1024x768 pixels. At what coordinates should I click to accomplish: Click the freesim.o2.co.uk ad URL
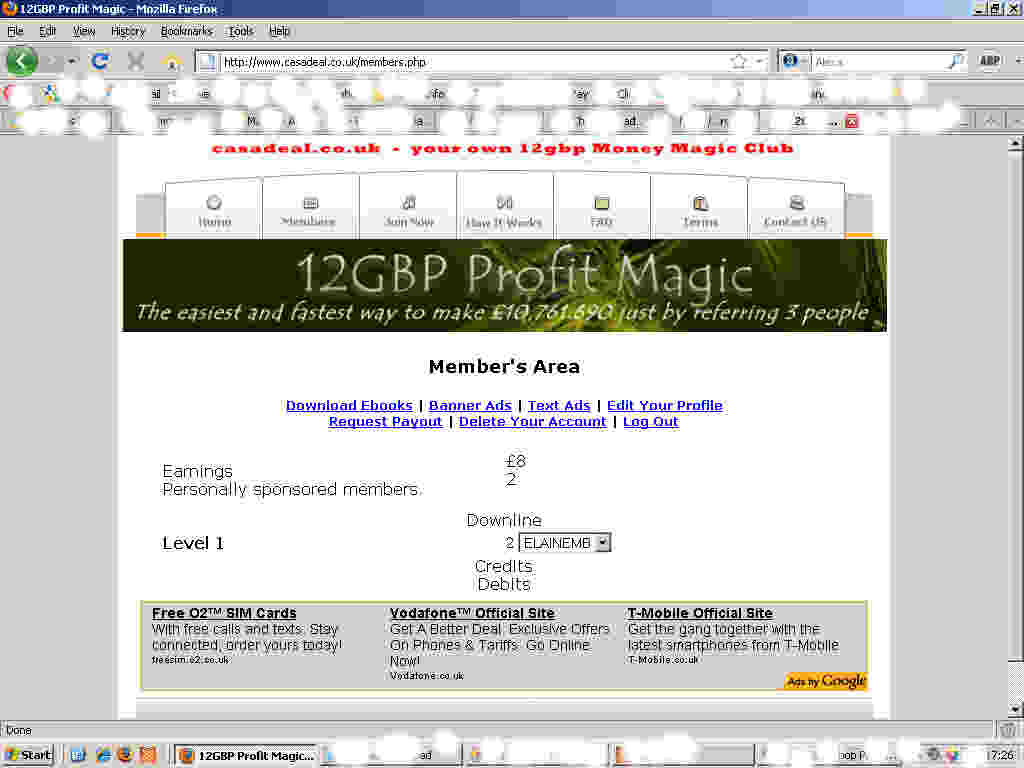coord(191,660)
